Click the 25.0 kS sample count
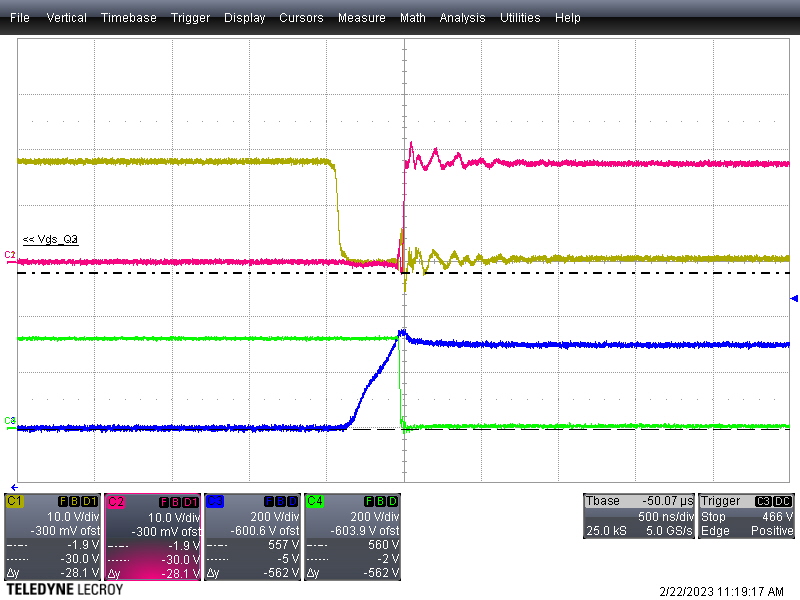 606,531
